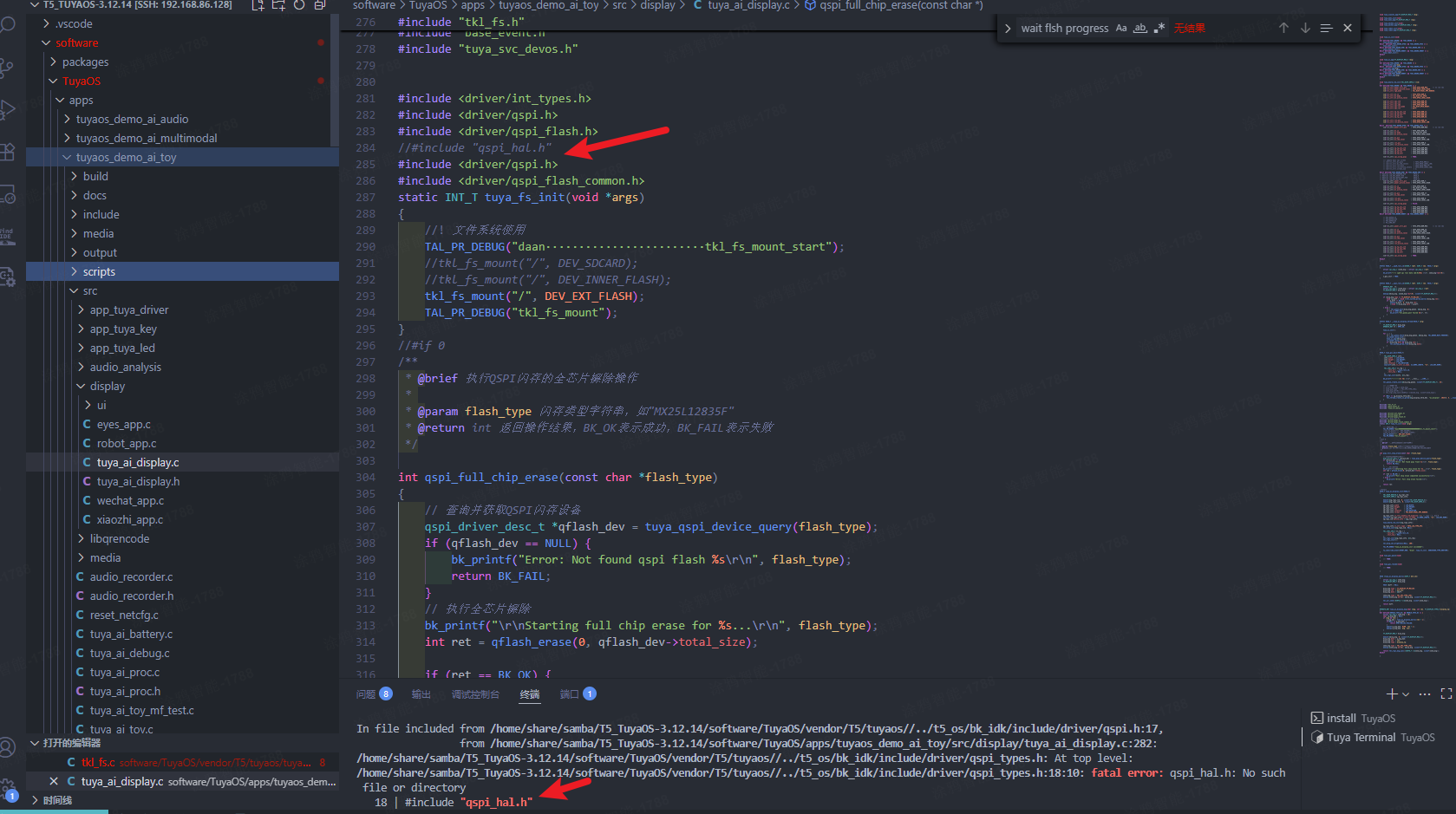Toggle regular expression search option
This screenshot has width=1456, height=814.
click(1159, 28)
